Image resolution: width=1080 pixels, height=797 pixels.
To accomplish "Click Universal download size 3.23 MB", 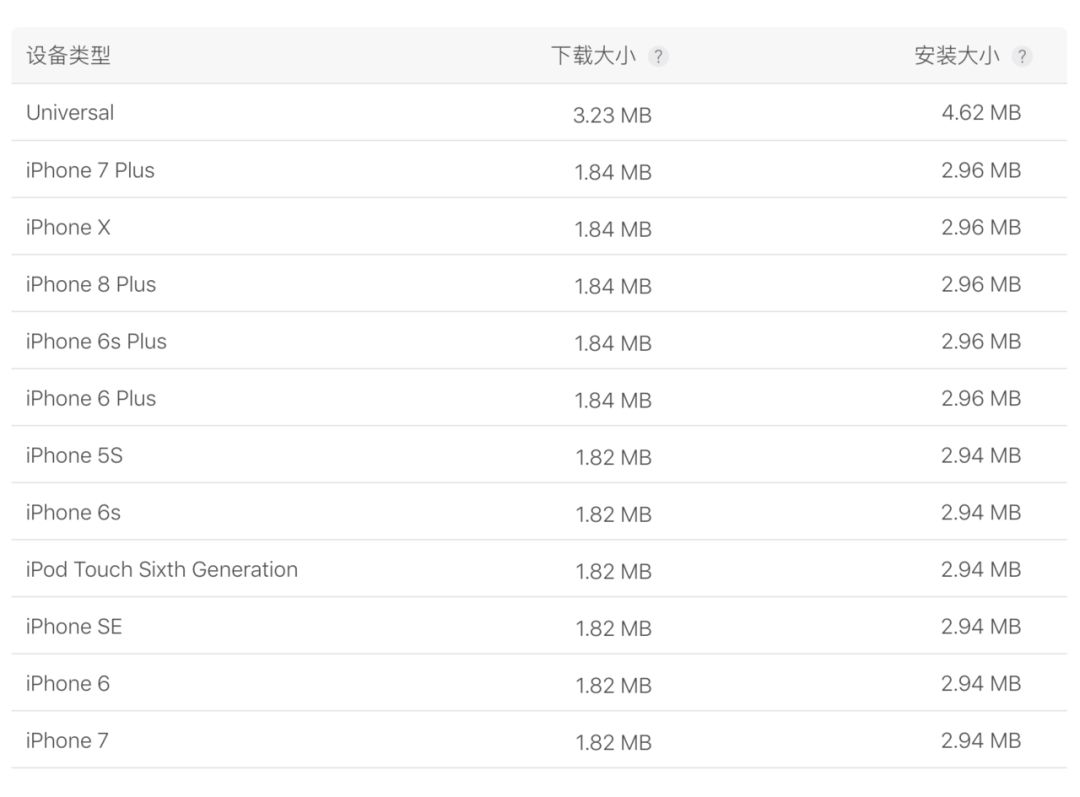I will tap(612, 115).
